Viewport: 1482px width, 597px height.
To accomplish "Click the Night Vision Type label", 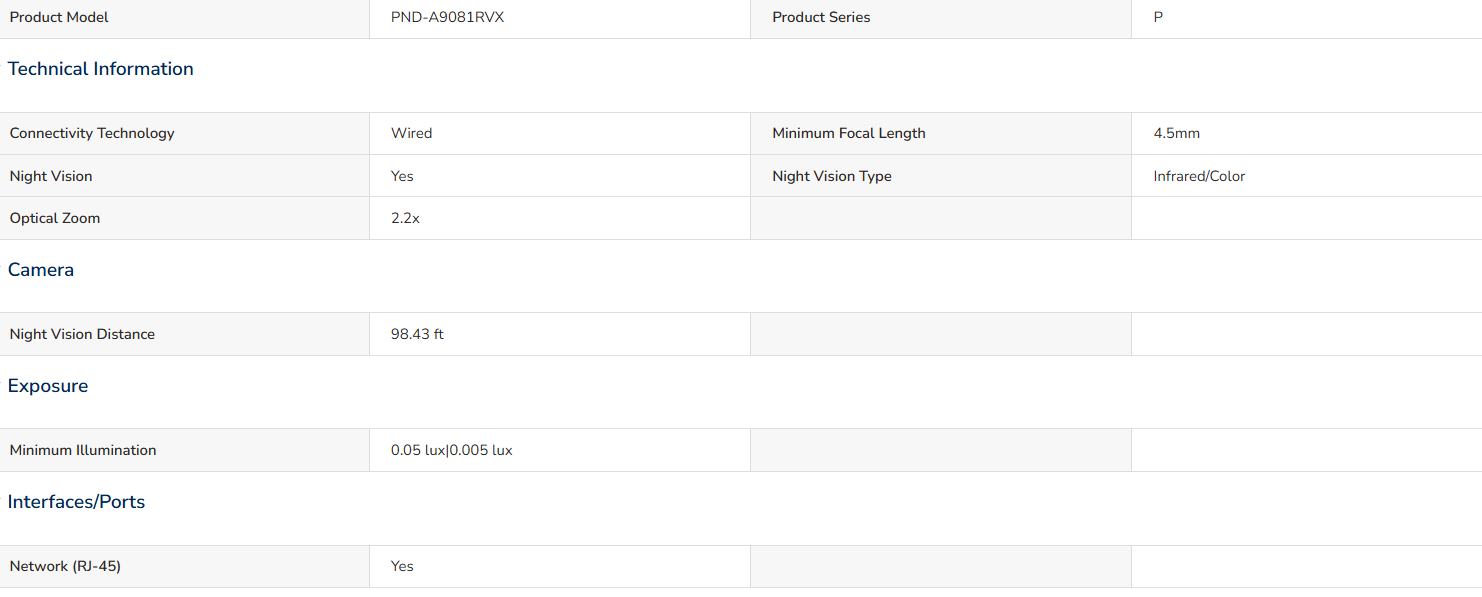I will tap(832, 176).
